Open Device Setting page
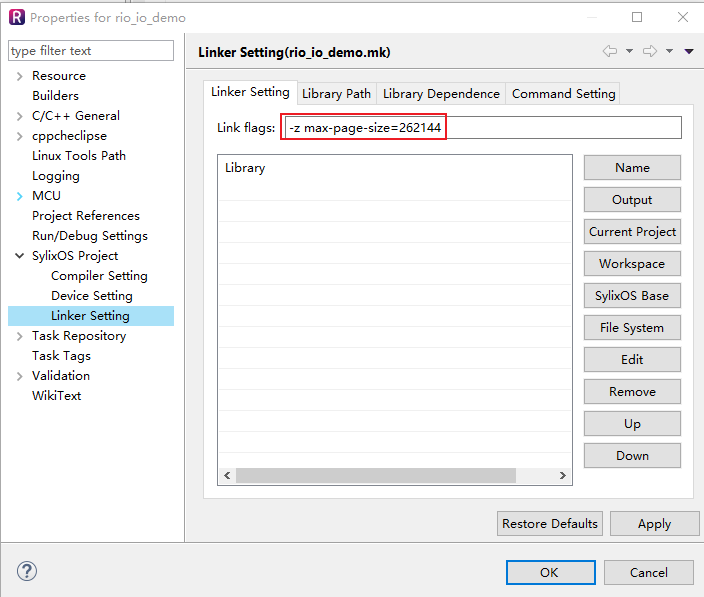704x597 pixels. pyautogui.click(x=92, y=296)
